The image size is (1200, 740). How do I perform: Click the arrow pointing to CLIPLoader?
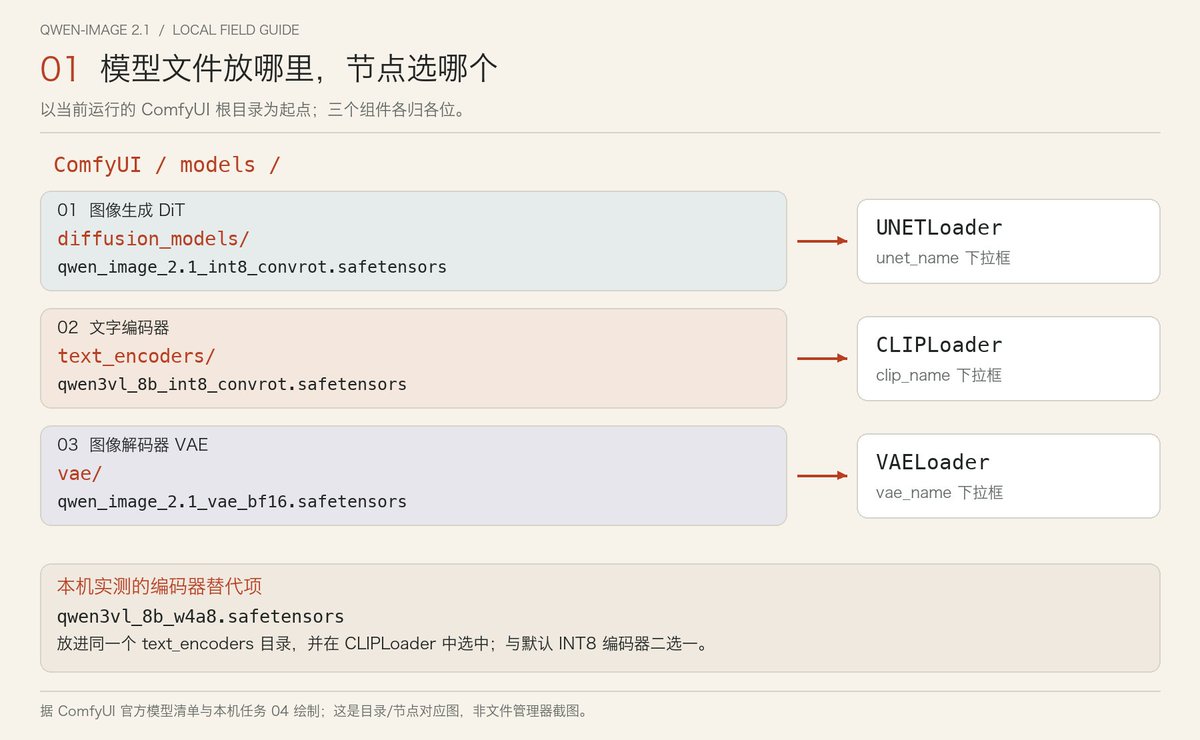(822, 358)
